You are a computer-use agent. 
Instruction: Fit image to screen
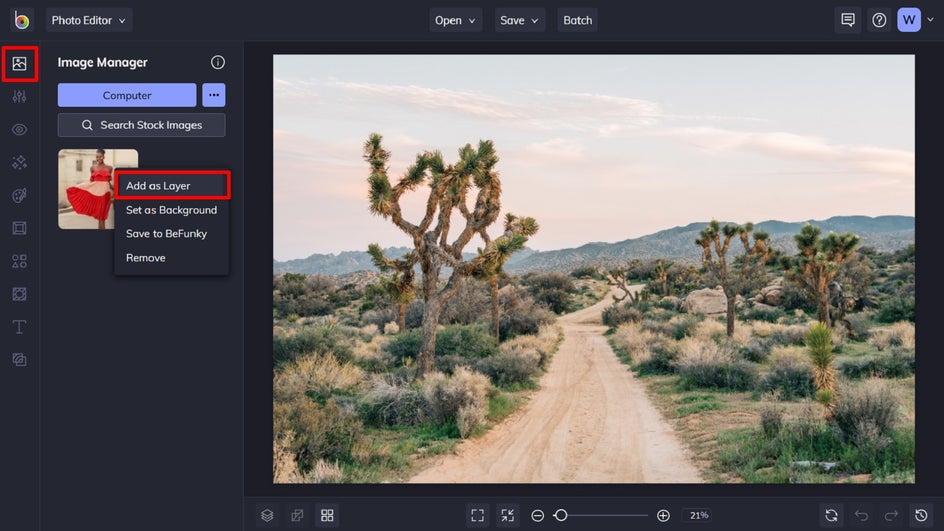click(x=477, y=515)
